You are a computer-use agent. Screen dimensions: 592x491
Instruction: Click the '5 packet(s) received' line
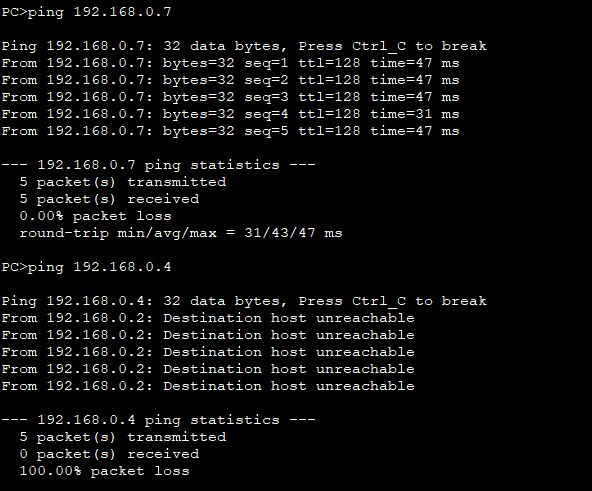coord(109,199)
